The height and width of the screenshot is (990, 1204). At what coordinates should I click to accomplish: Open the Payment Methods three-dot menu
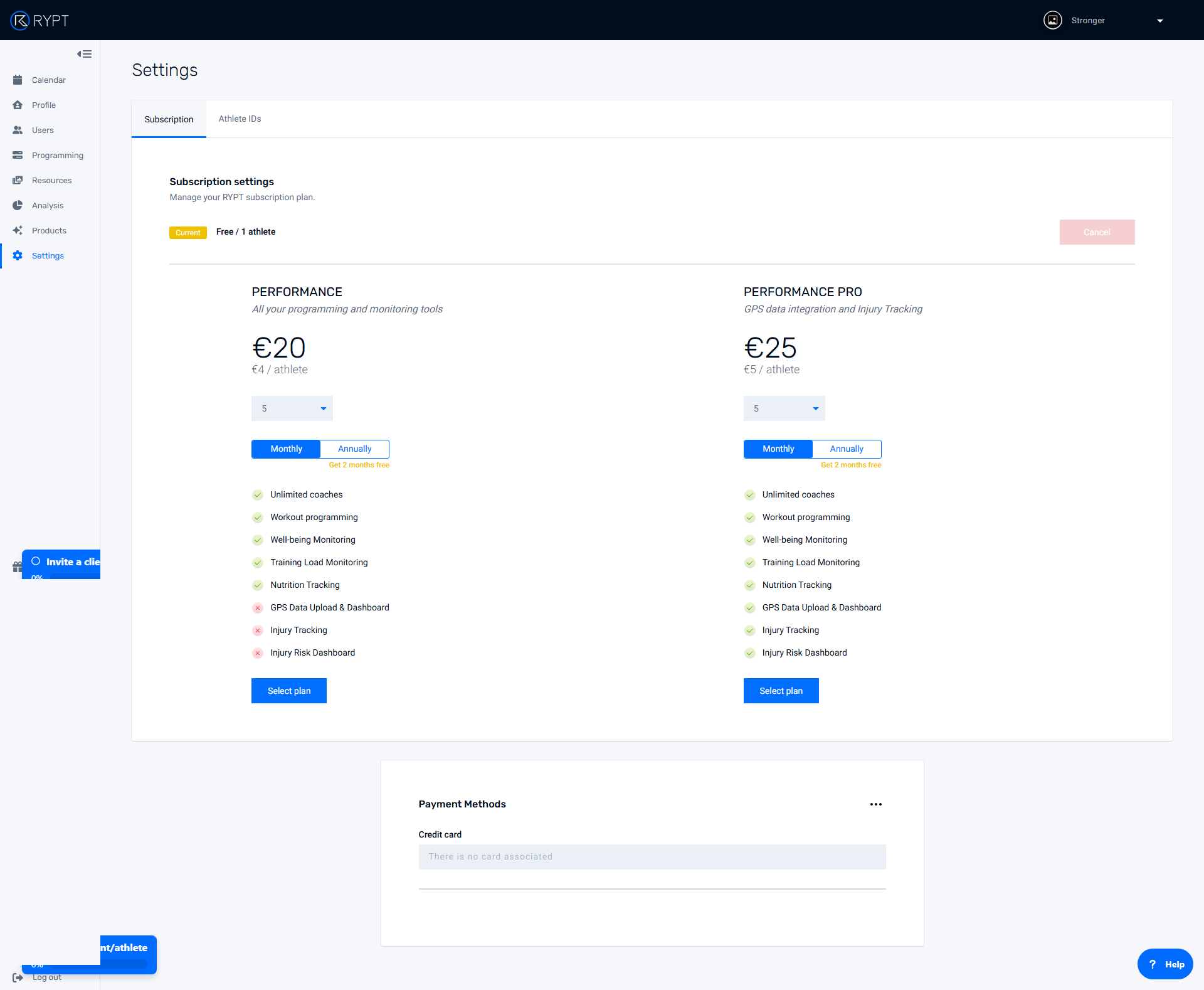coord(875,804)
